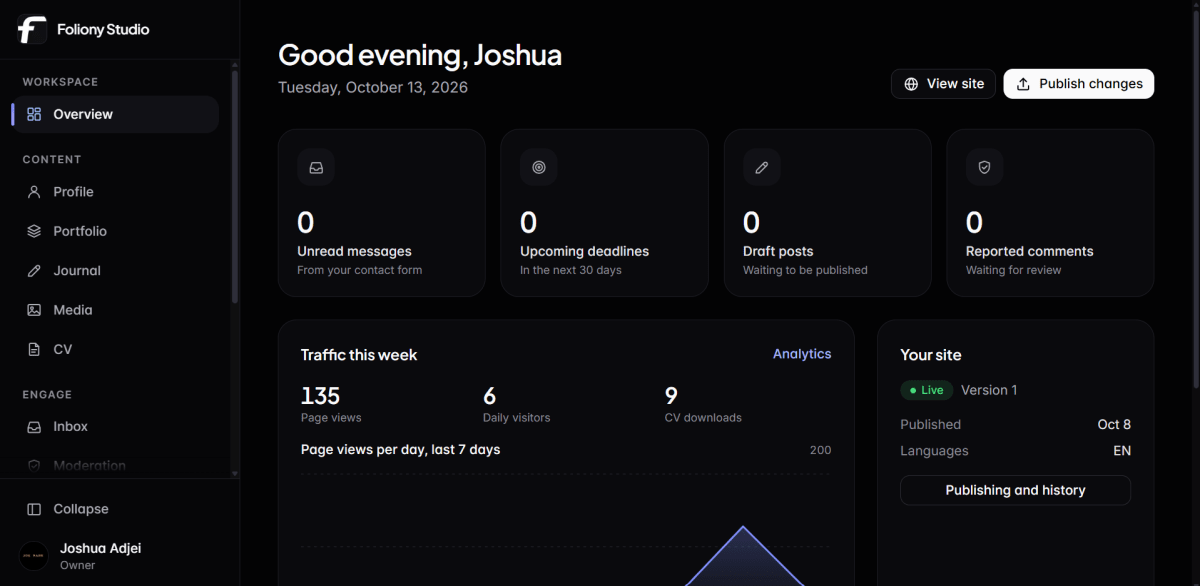Image resolution: width=1200 pixels, height=586 pixels.
Task: Click the 135 Page views value
Action: click(x=320, y=396)
